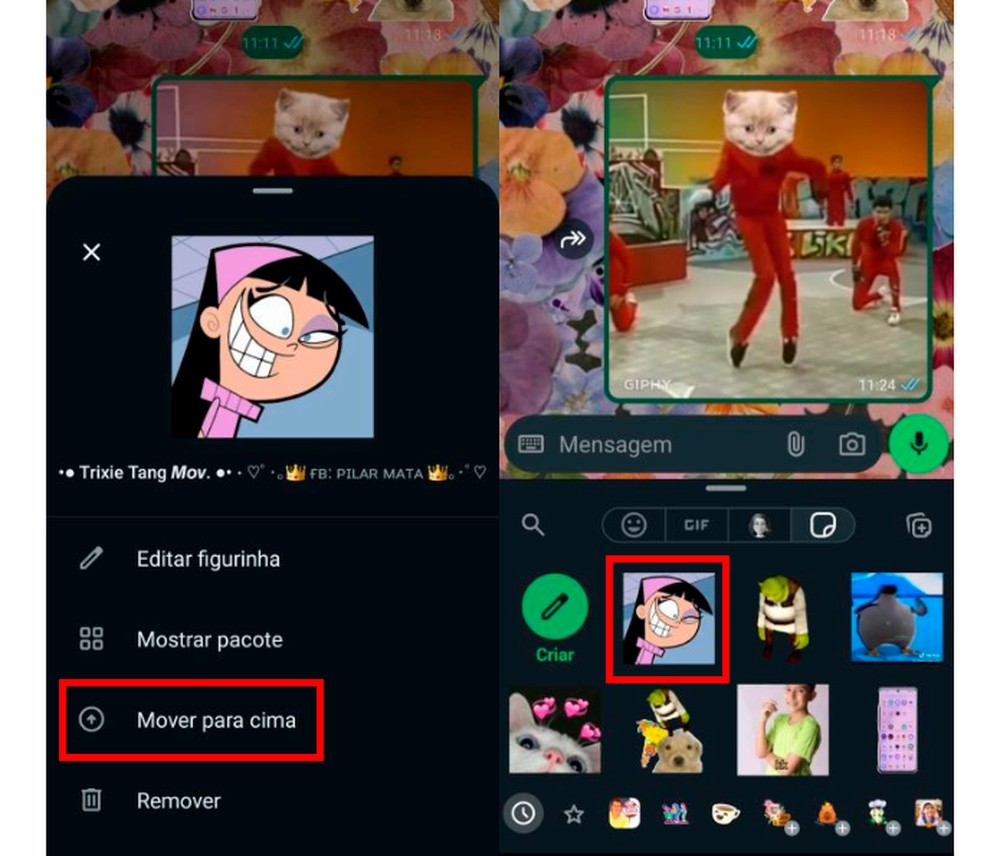The image size is (1000, 856).
Task: Click the trash can icon
Action: coord(91,800)
